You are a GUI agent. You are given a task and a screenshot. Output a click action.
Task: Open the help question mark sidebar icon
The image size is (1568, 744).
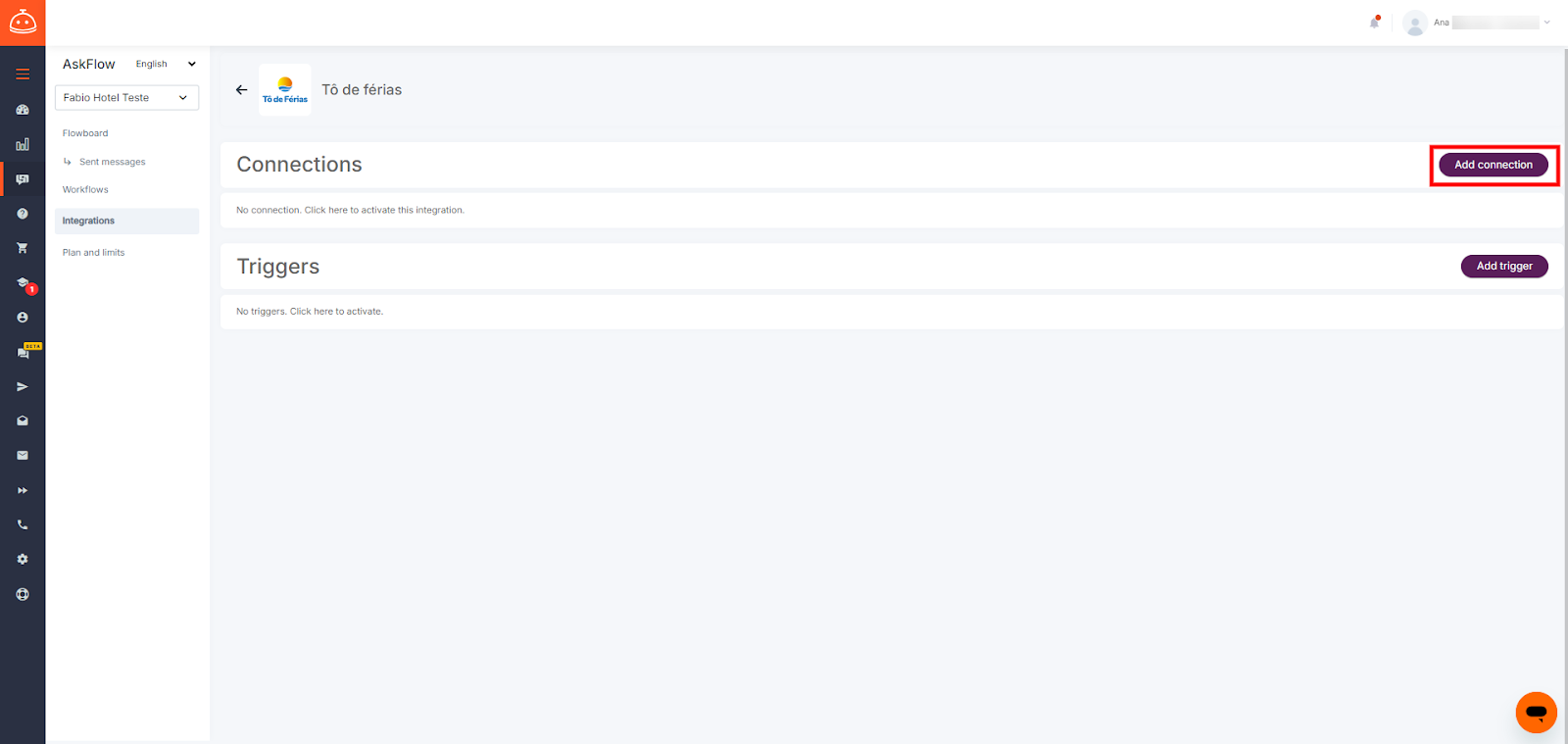[23, 214]
